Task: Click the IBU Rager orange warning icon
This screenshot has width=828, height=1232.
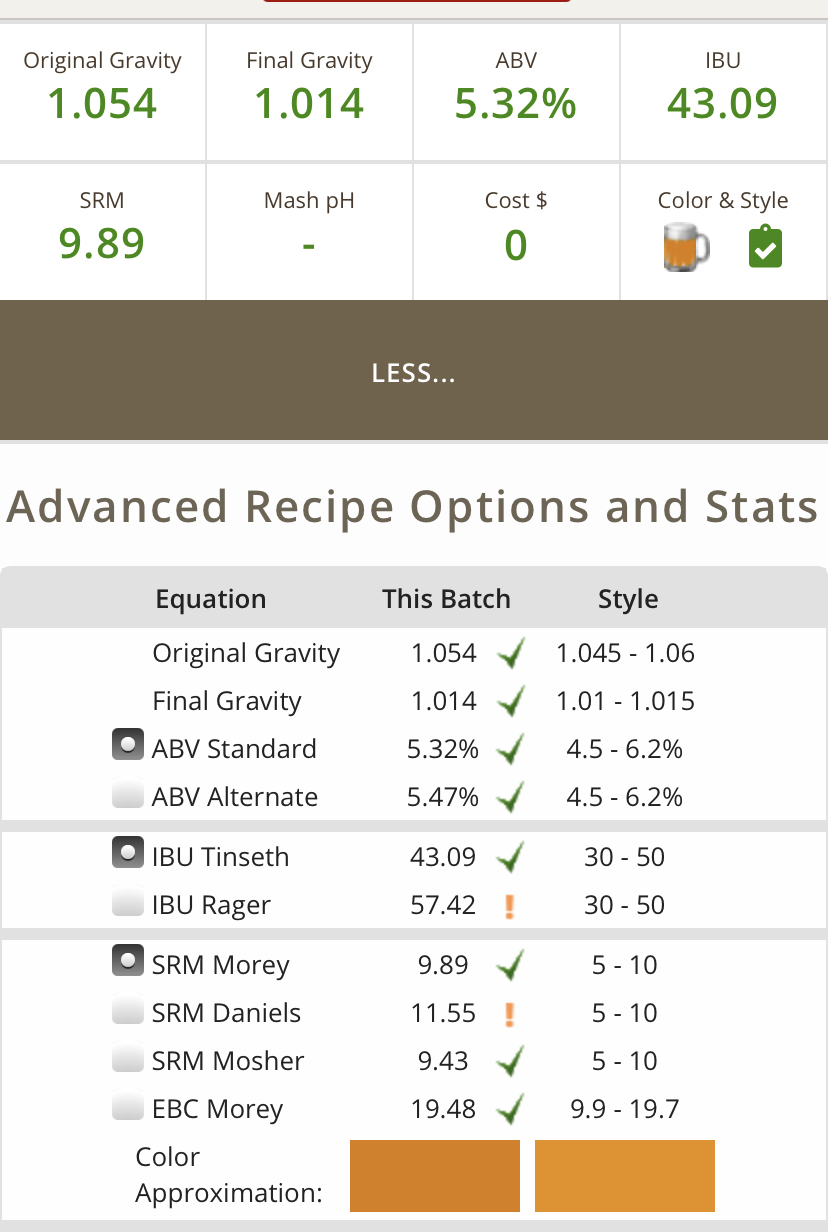Action: 510,906
